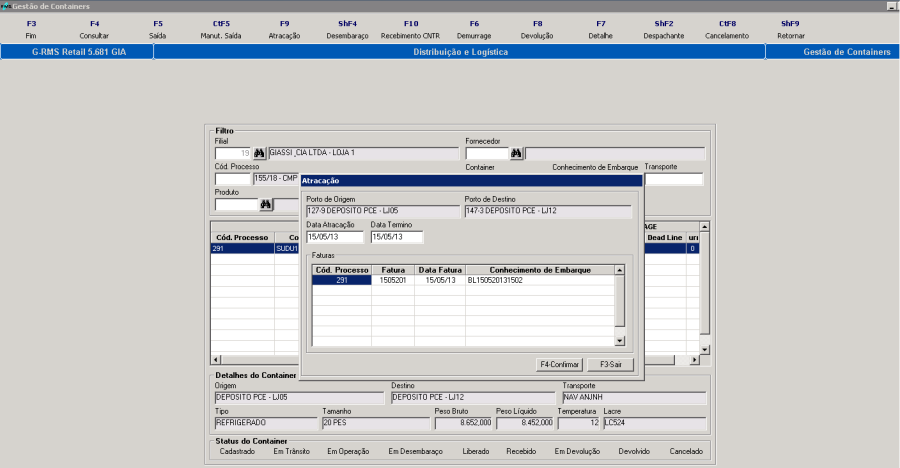Edit the Data Atracação field
This screenshot has height=468, width=900.
(335, 237)
